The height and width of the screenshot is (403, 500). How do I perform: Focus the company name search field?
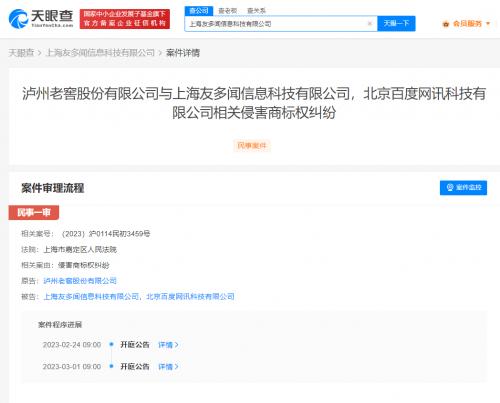point(277,24)
